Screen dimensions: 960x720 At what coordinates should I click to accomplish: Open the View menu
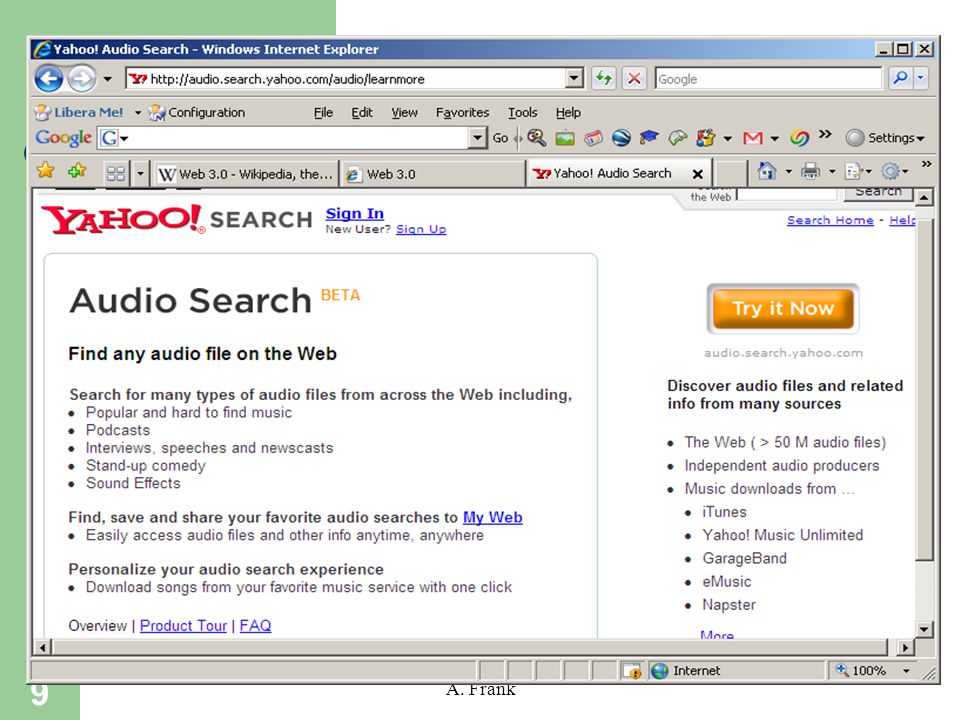(x=405, y=113)
